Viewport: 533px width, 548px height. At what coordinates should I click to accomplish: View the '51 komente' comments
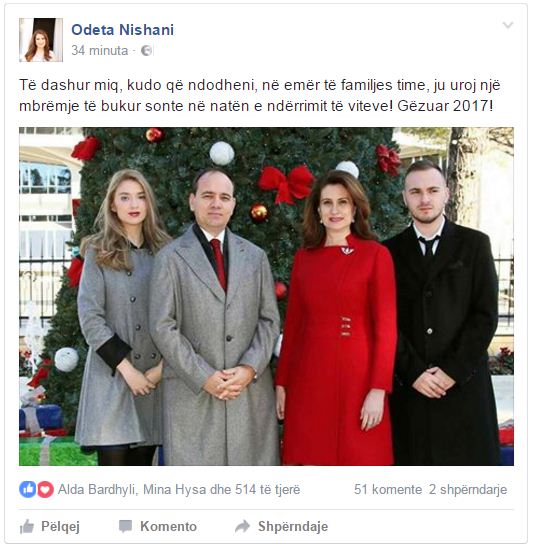tap(388, 490)
